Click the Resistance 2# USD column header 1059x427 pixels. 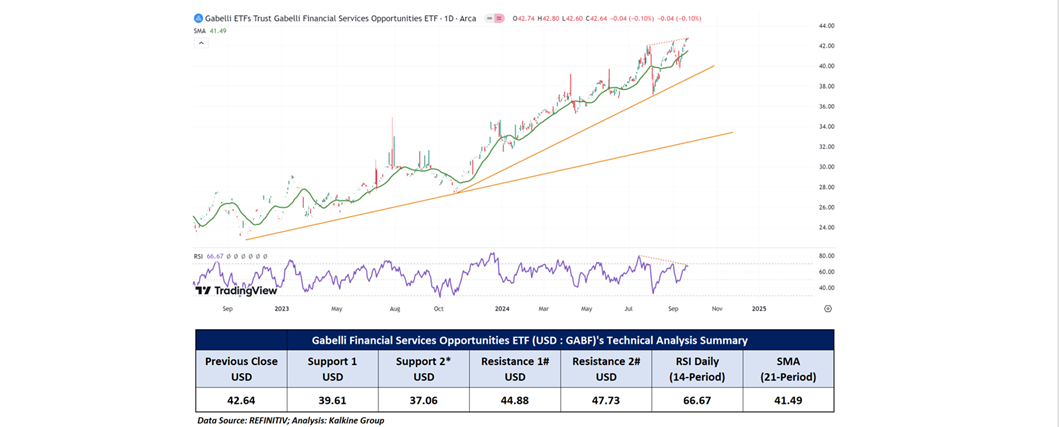coord(606,370)
